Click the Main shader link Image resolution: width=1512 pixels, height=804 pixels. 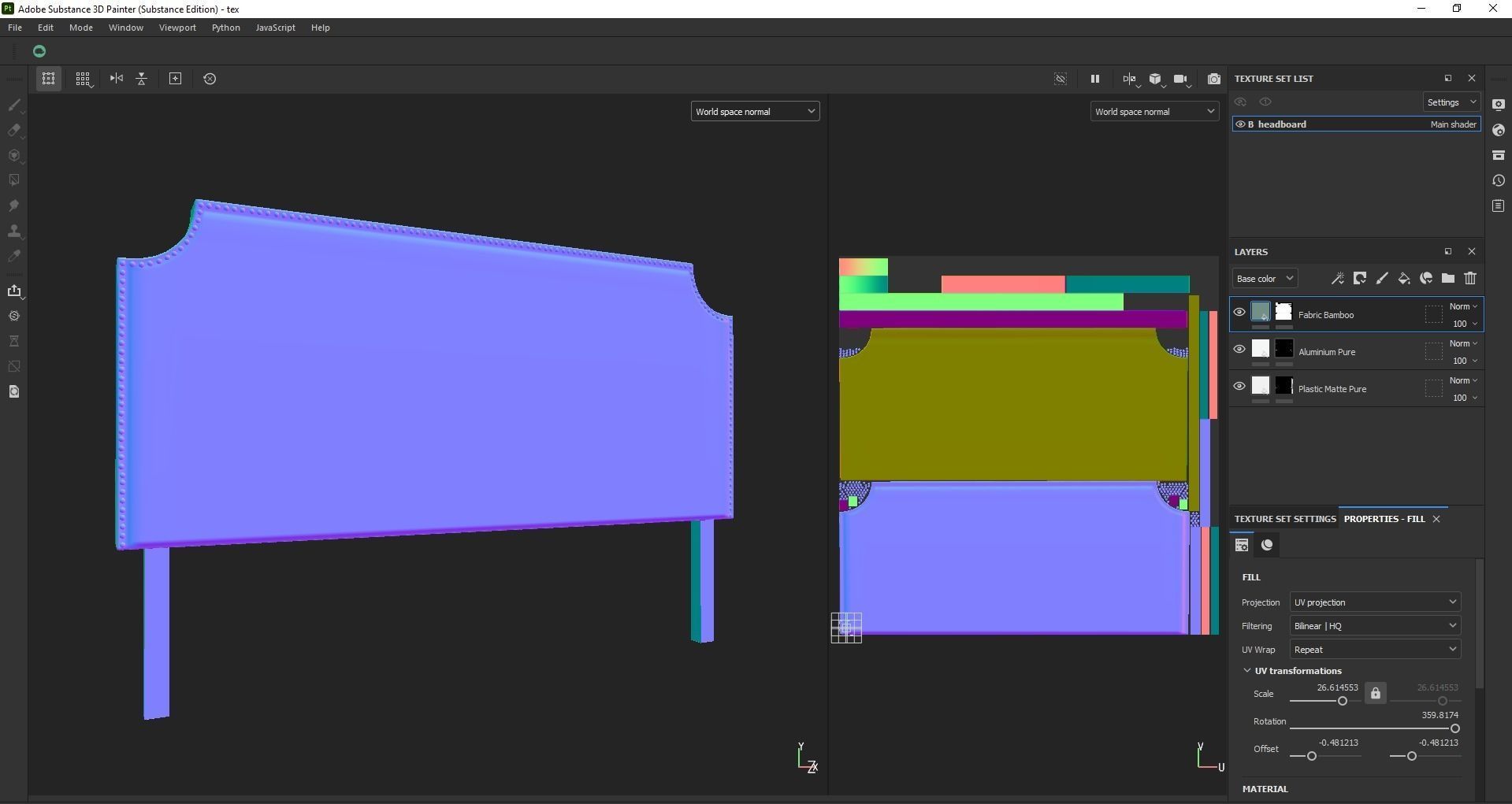[x=1454, y=124]
